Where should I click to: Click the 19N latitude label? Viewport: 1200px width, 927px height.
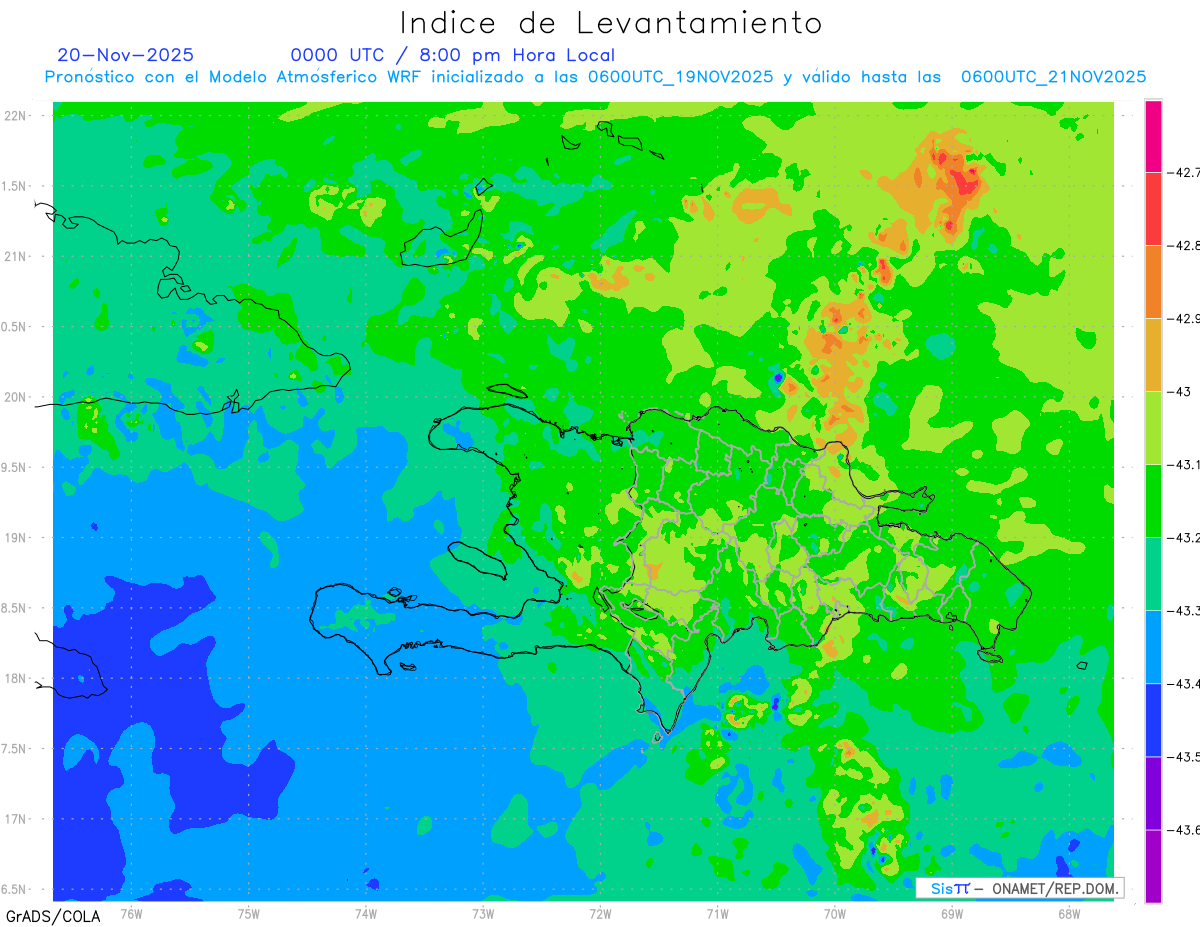(16, 537)
